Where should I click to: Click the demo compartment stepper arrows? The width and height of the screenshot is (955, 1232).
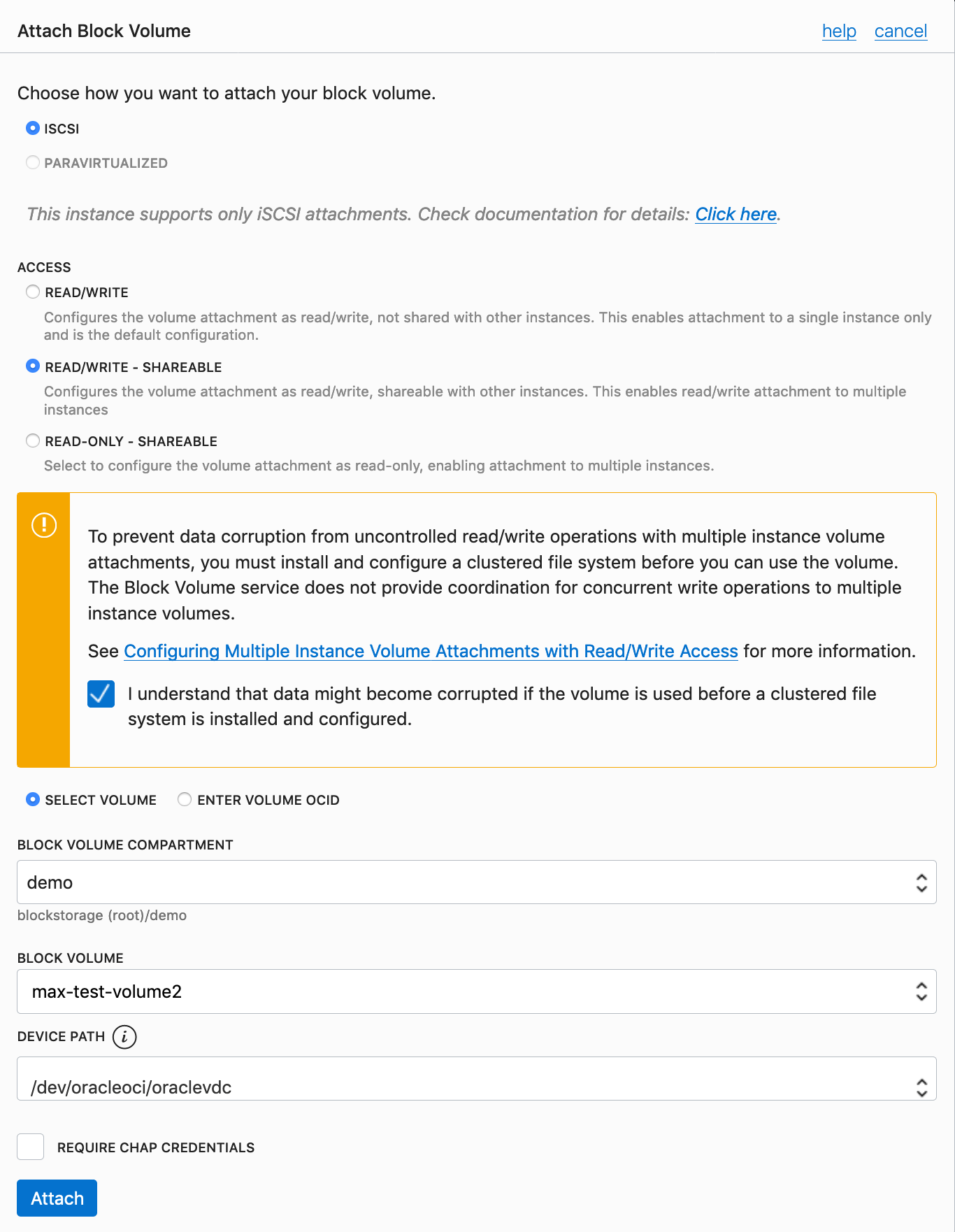pyautogui.click(x=921, y=882)
